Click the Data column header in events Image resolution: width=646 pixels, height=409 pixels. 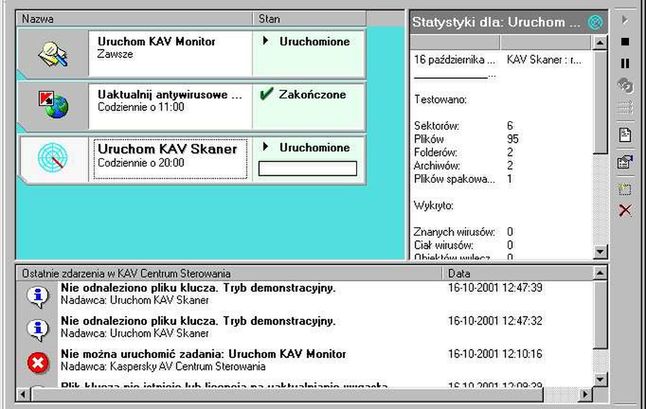tap(517, 273)
